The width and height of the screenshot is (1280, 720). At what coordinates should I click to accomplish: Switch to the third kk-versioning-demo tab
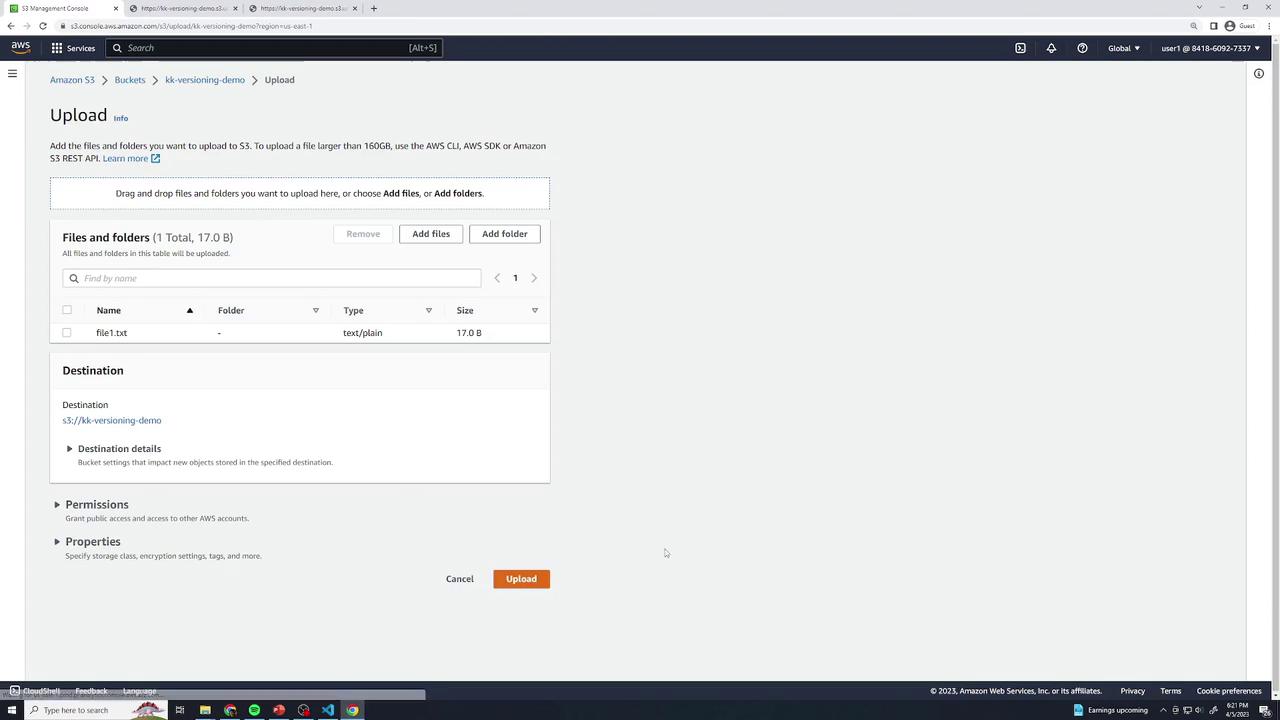tap(304, 8)
